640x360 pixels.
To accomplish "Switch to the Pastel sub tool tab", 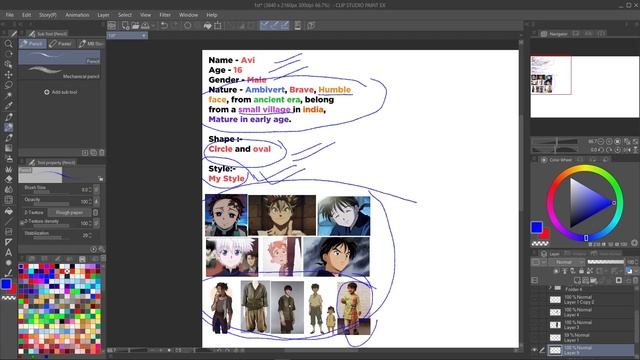I will point(61,43).
